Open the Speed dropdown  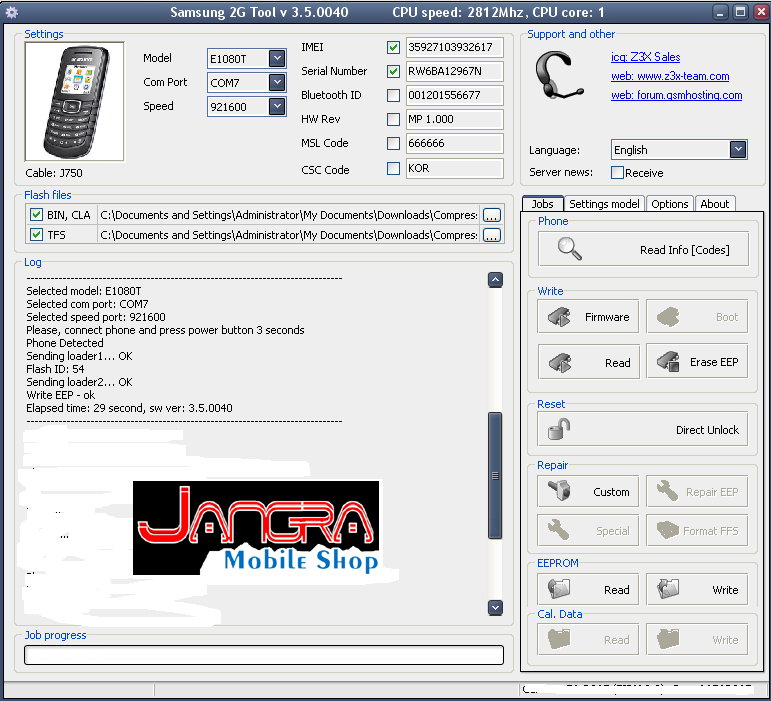click(x=277, y=106)
